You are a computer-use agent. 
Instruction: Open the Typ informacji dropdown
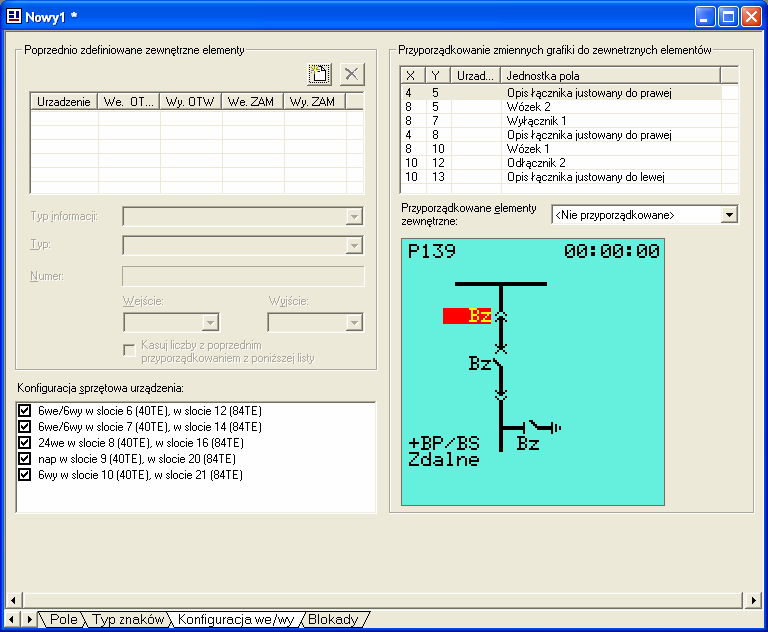(x=354, y=217)
